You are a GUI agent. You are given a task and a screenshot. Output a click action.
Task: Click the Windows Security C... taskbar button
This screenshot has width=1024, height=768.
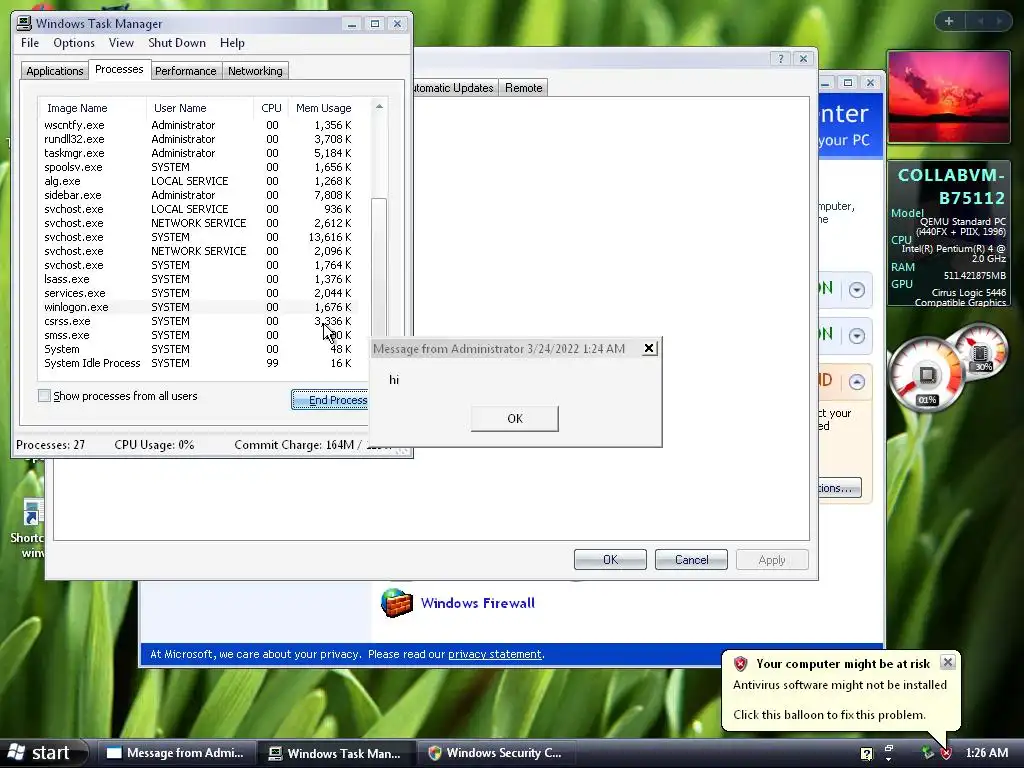tap(496, 753)
